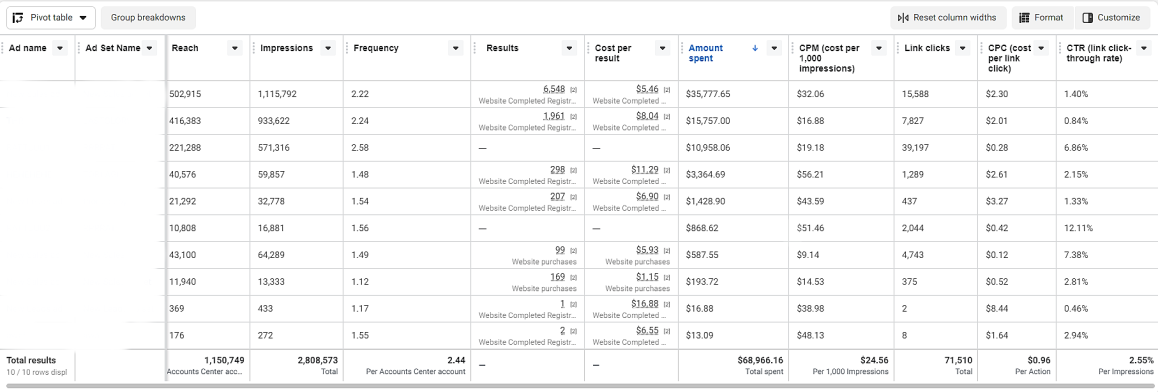Screen dimensions: 1158x392
Task: Open the Ad name column dropdown arrow
Action: click(61, 48)
